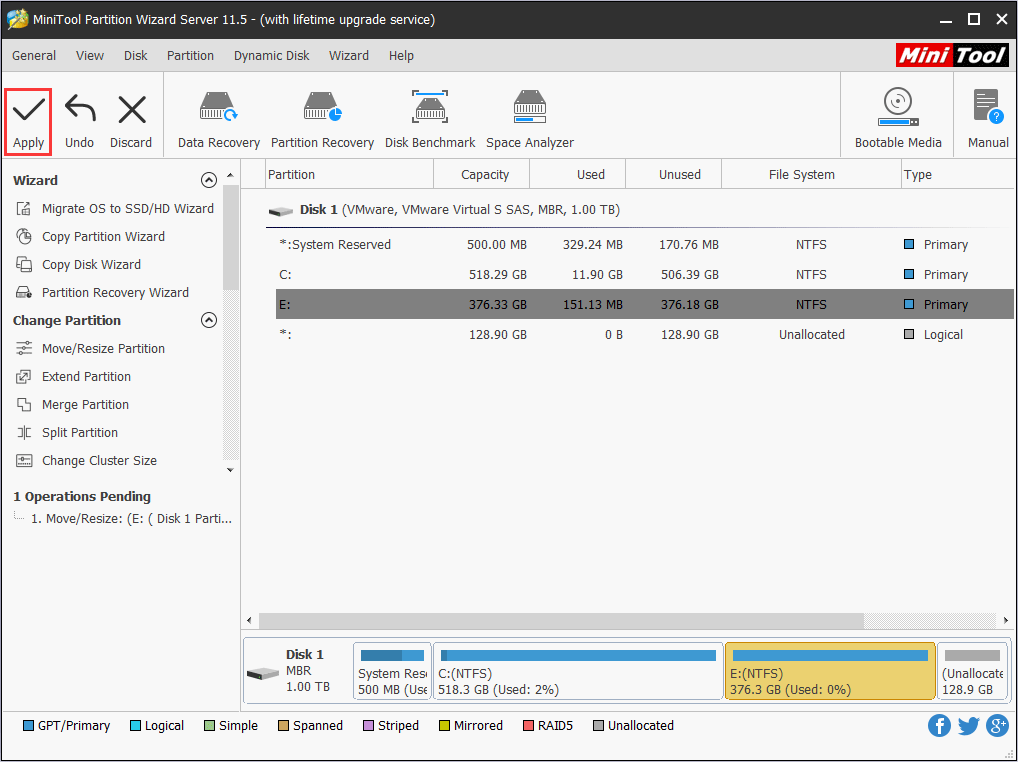Select the C: partition row
Screen dimensions: 1018x762
(x=645, y=275)
